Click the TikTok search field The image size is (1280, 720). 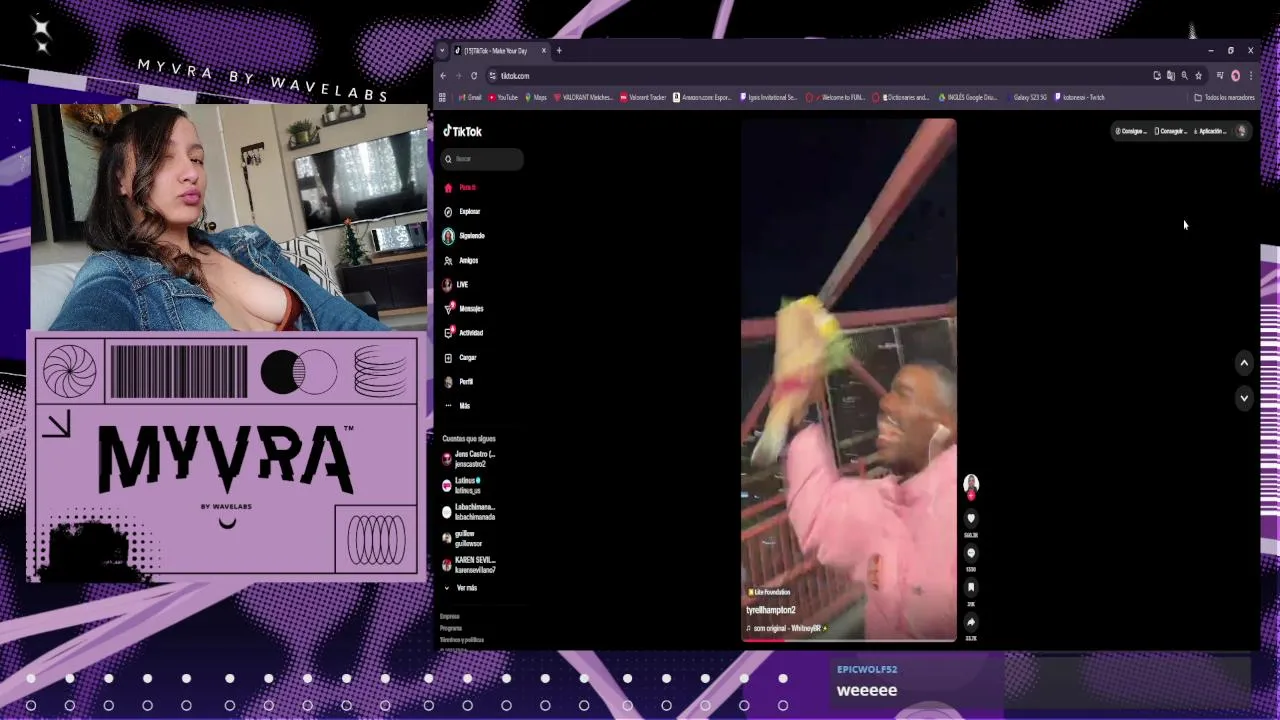pyautogui.click(x=483, y=159)
